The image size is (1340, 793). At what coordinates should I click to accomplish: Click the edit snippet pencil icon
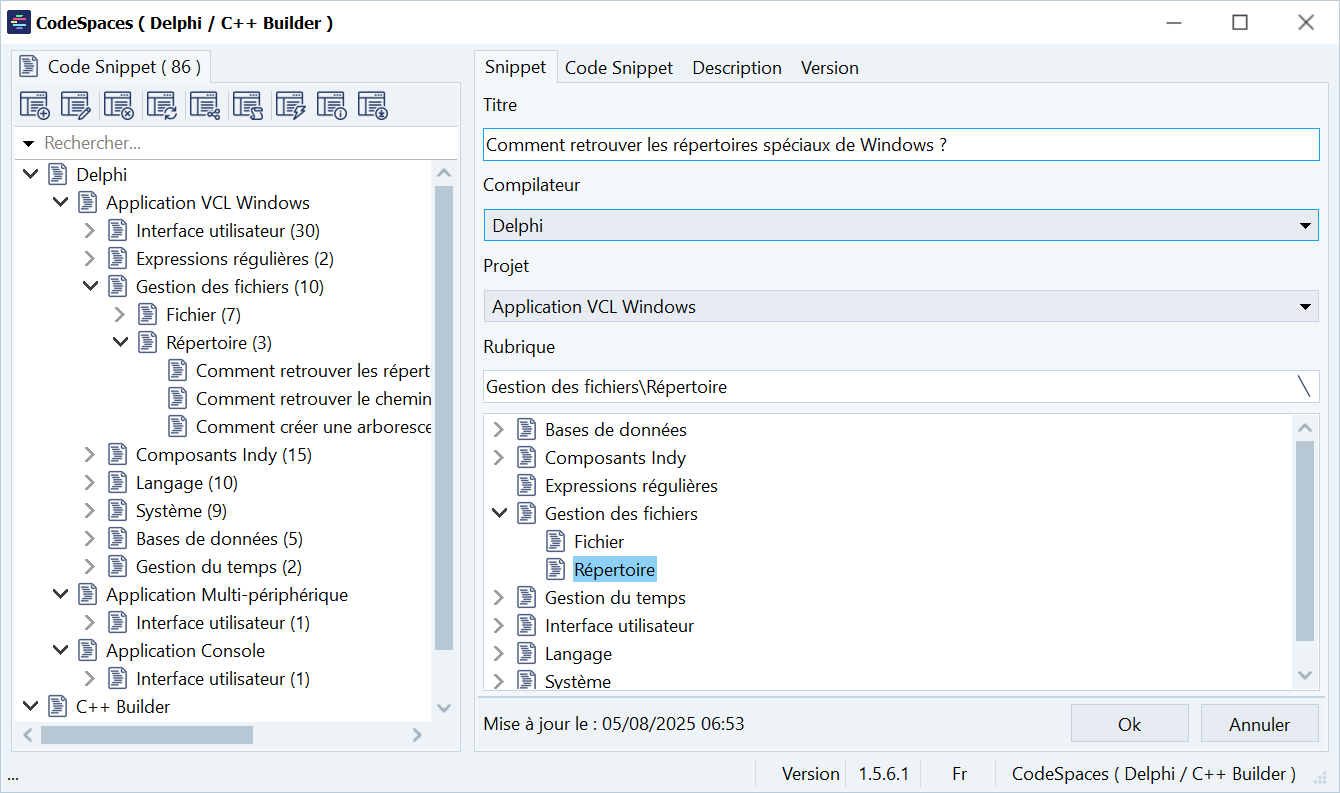point(76,105)
